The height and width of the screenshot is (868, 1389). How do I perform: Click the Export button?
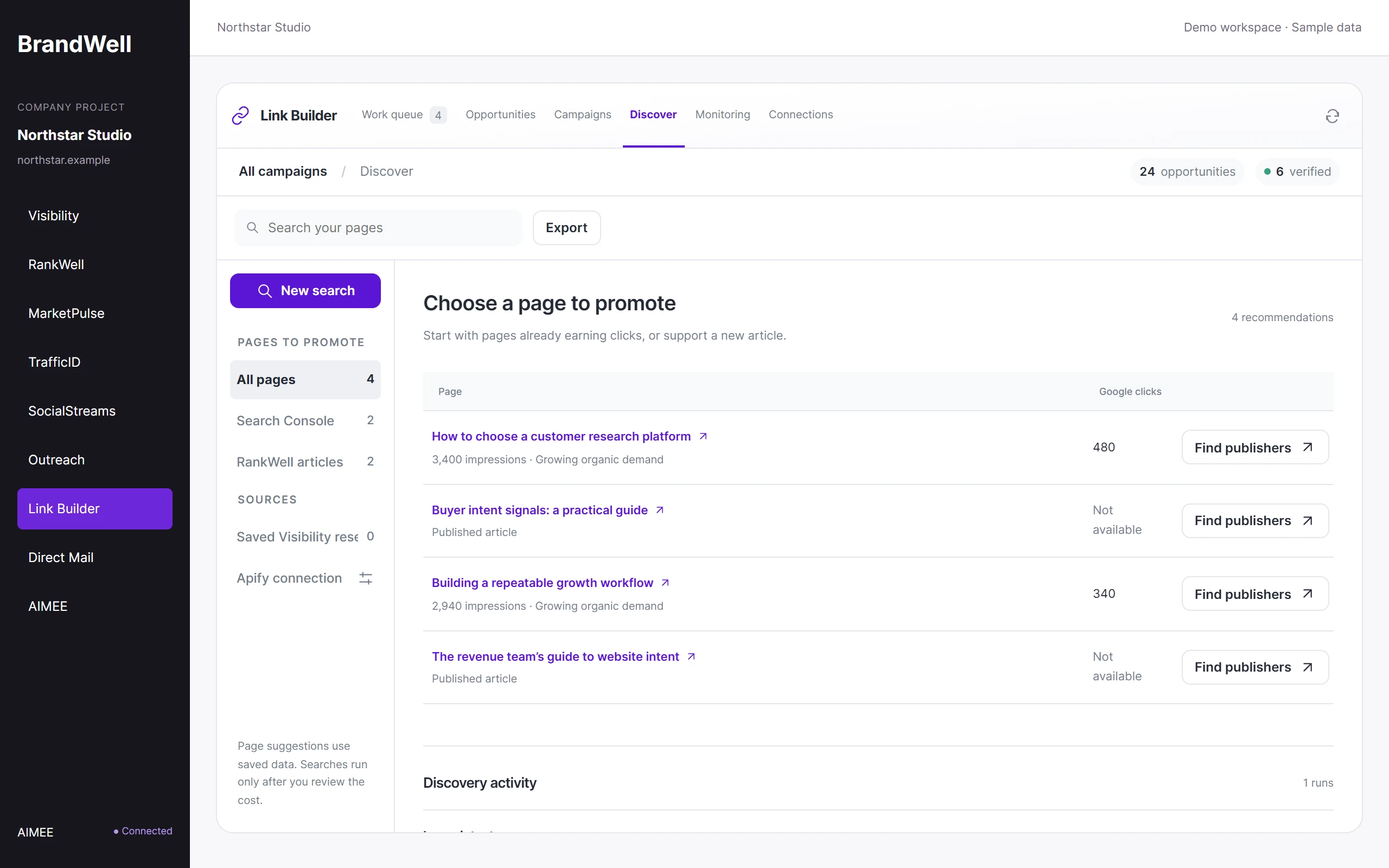coord(566,228)
